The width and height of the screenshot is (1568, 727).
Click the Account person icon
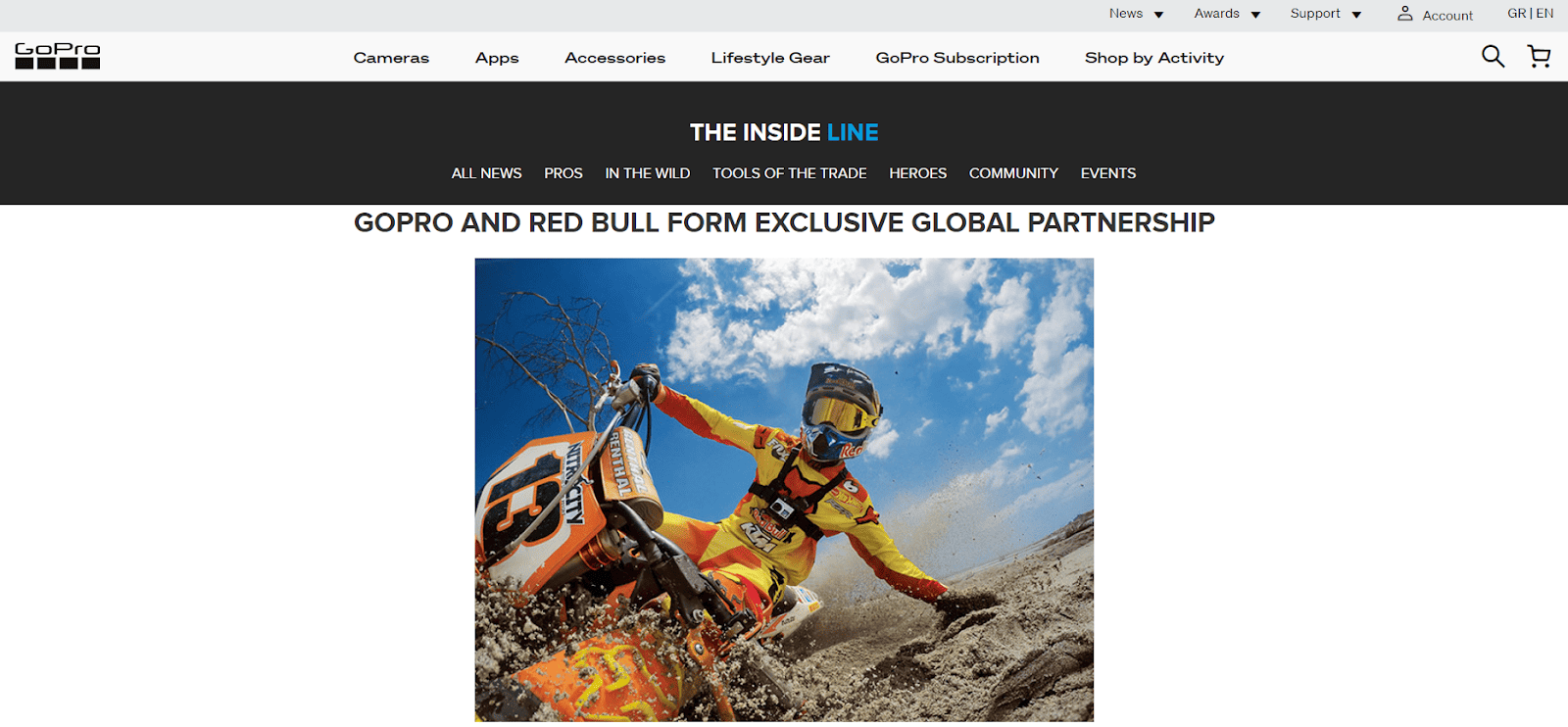pos(1404,14)
